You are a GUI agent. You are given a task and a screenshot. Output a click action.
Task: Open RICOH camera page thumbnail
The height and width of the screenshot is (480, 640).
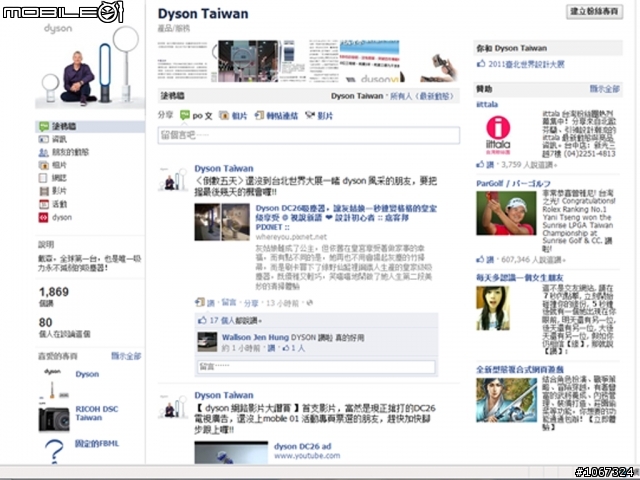(54, 419)
